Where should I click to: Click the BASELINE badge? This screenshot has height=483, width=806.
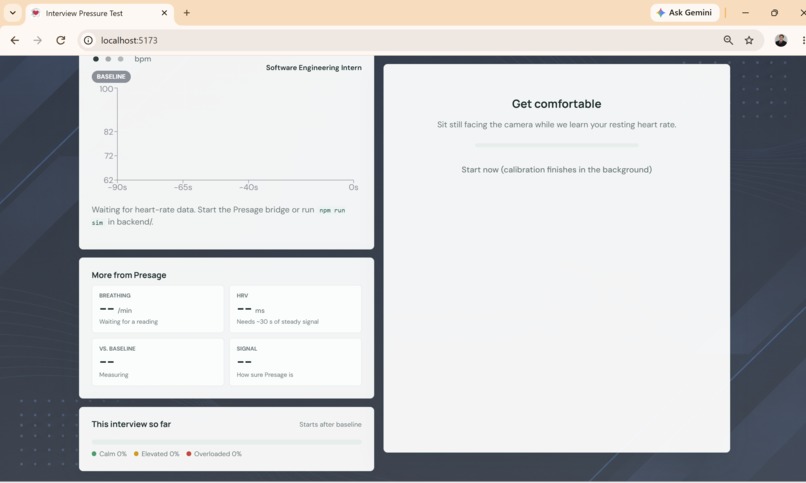[x=111, y=77]
